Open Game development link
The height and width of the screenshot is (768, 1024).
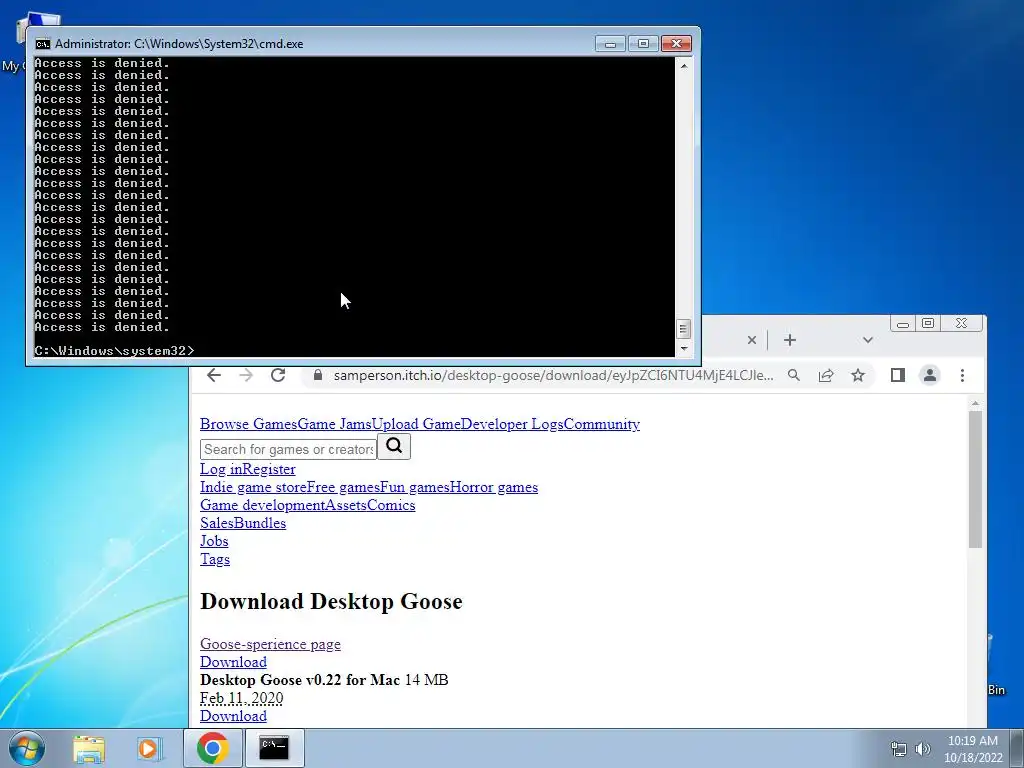263,505
